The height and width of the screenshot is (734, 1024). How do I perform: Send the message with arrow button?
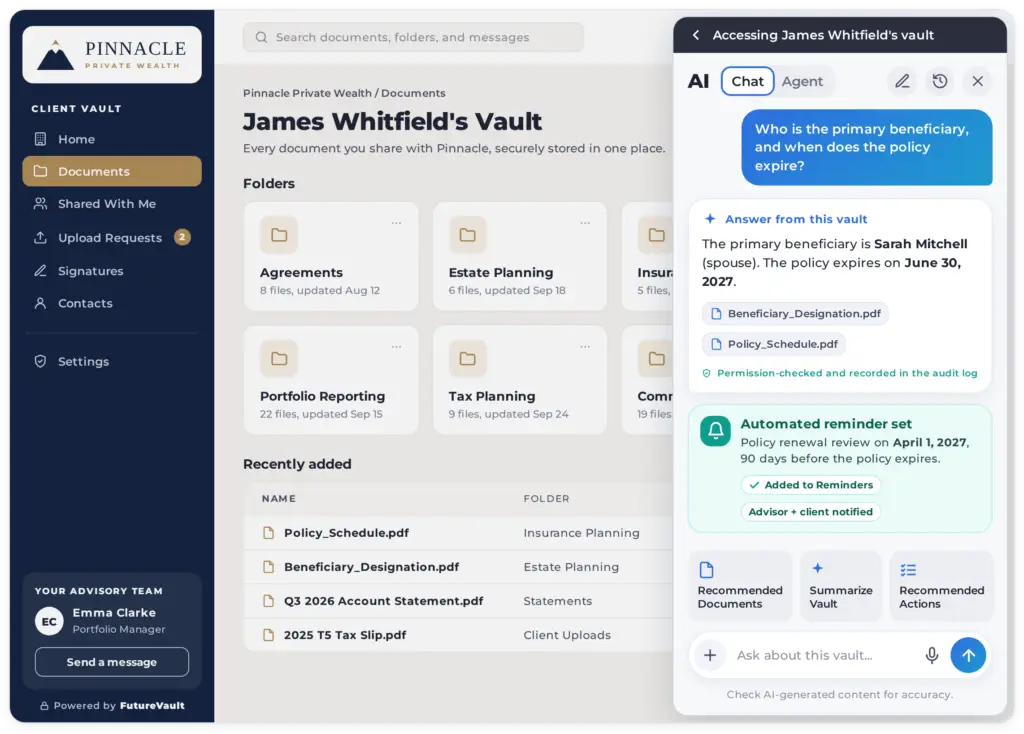coord(968,655)
